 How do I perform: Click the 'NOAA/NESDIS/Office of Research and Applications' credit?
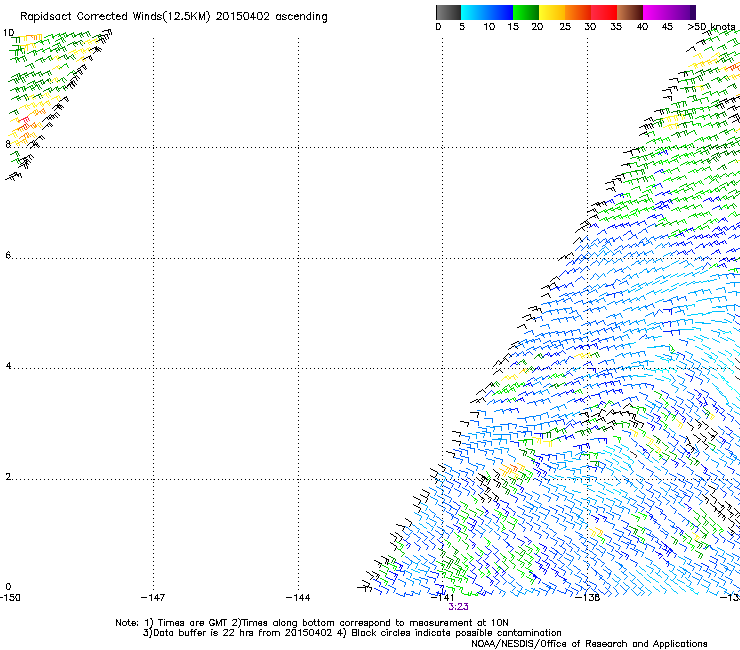(x=589, y=644)
